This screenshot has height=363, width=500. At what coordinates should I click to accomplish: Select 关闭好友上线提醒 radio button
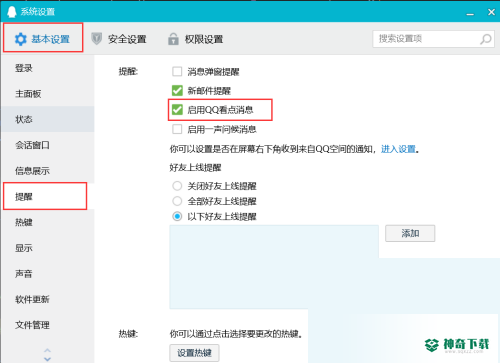(x=177, y=186)
